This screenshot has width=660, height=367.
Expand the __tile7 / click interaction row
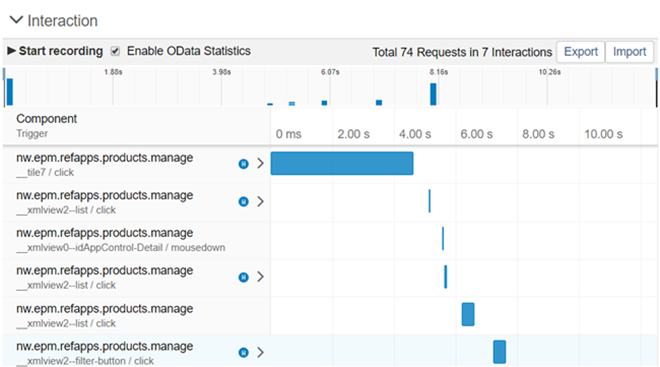(261, 163)
